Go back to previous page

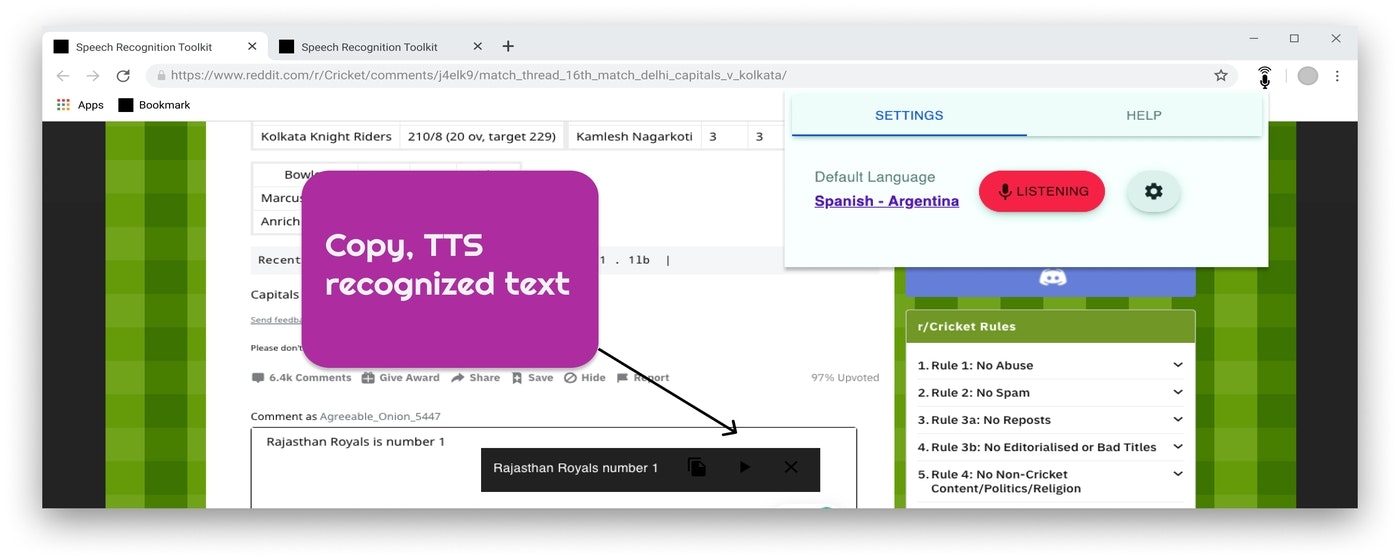(x=63, y=76)
